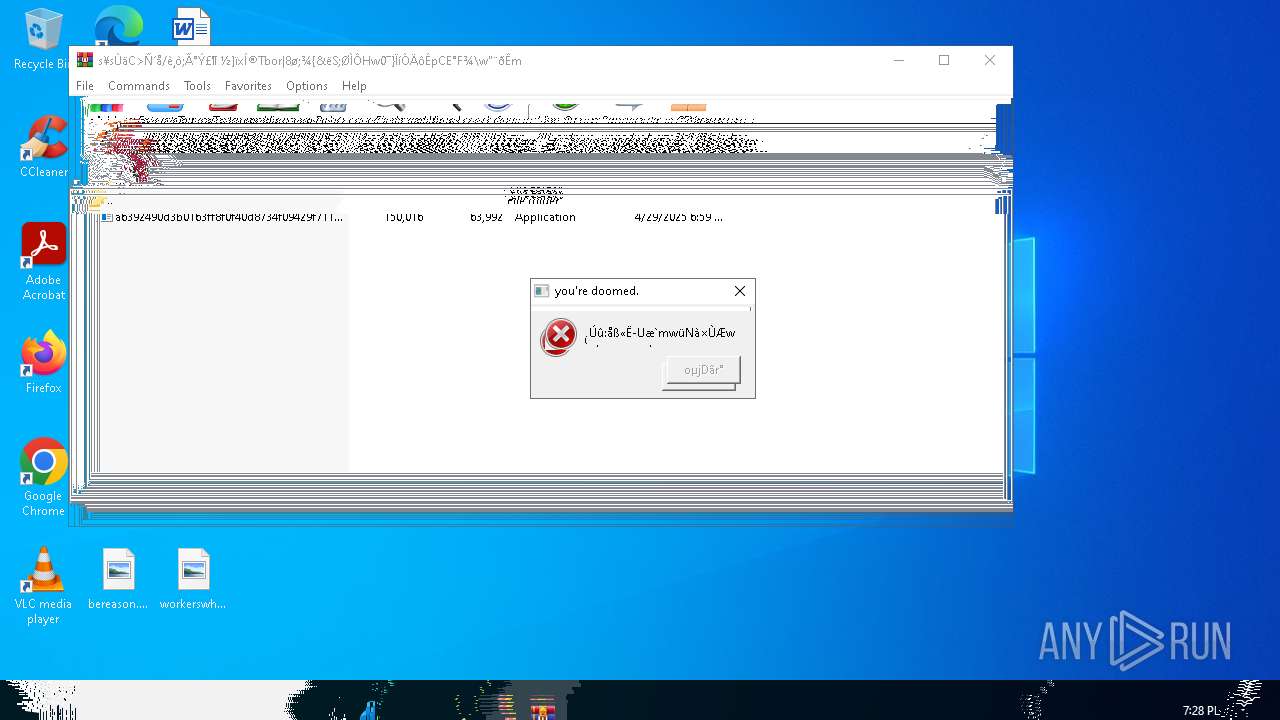The image size is (1280, 720).
Task: Open the Tools menu
Action: (197, 86)
